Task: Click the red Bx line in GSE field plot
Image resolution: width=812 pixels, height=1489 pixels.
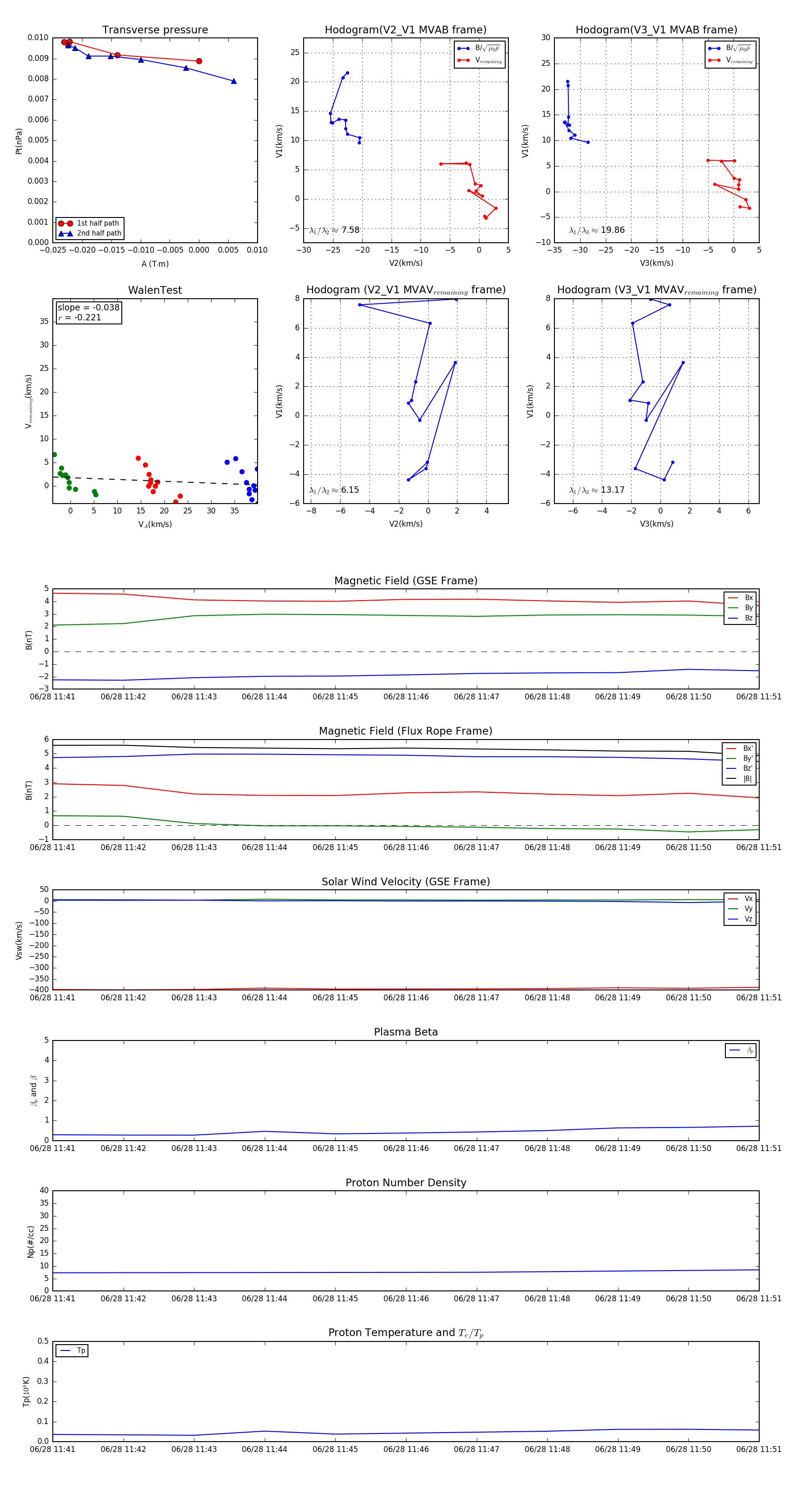Action: click(x=406, y=599)
